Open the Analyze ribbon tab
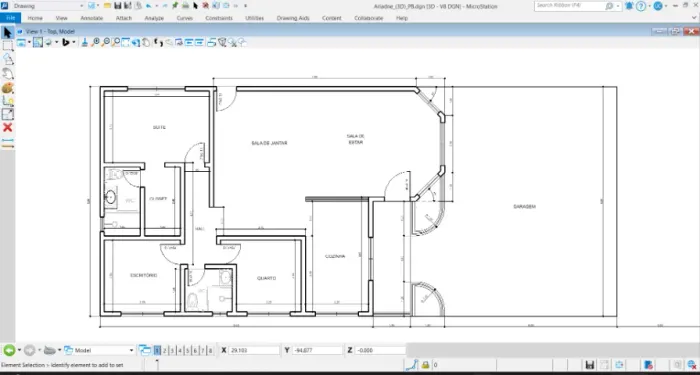The width and height of the screenshot is (700, 375). [154, 18]
